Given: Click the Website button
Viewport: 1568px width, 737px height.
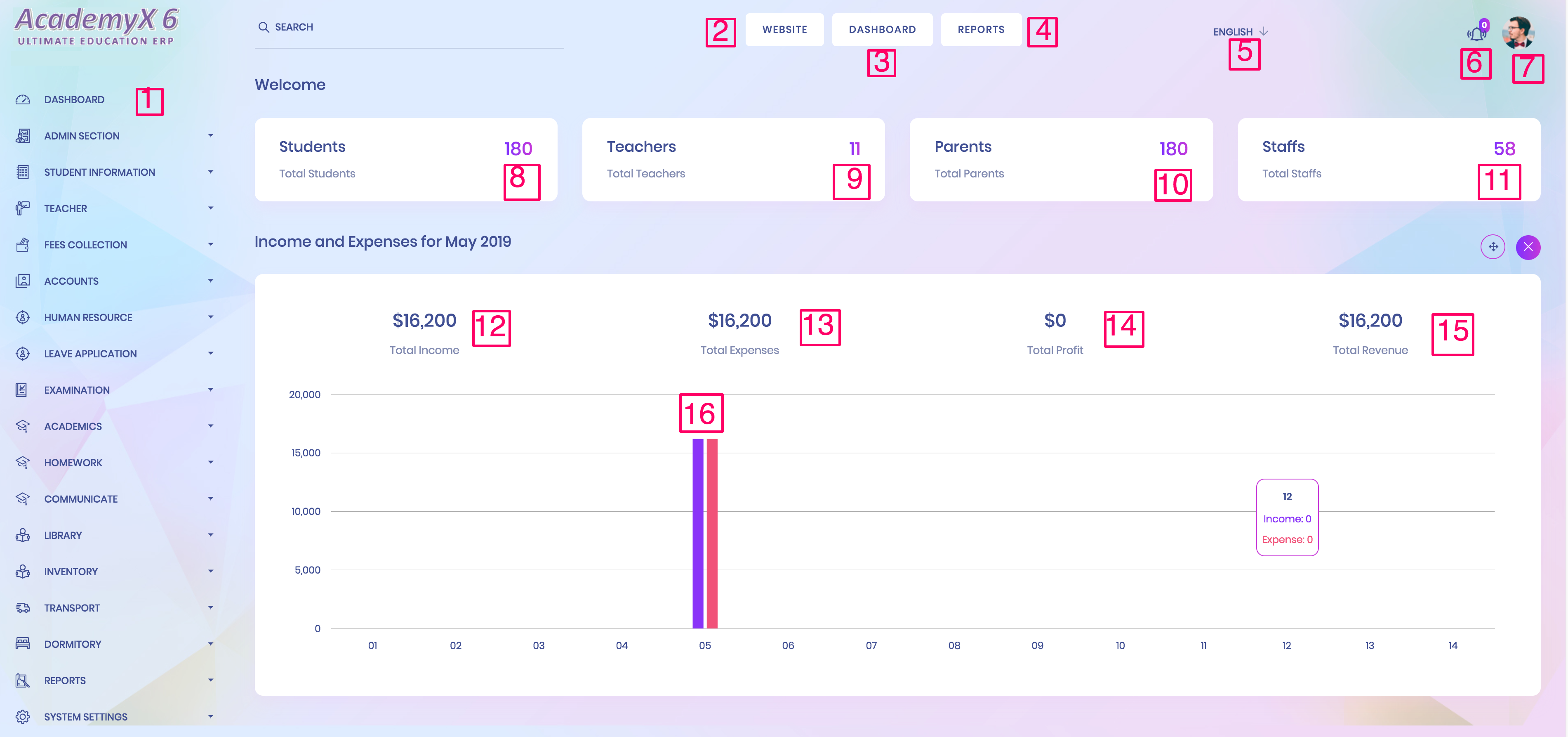Looking at the screenshot, I should click(x=784, y=29).
